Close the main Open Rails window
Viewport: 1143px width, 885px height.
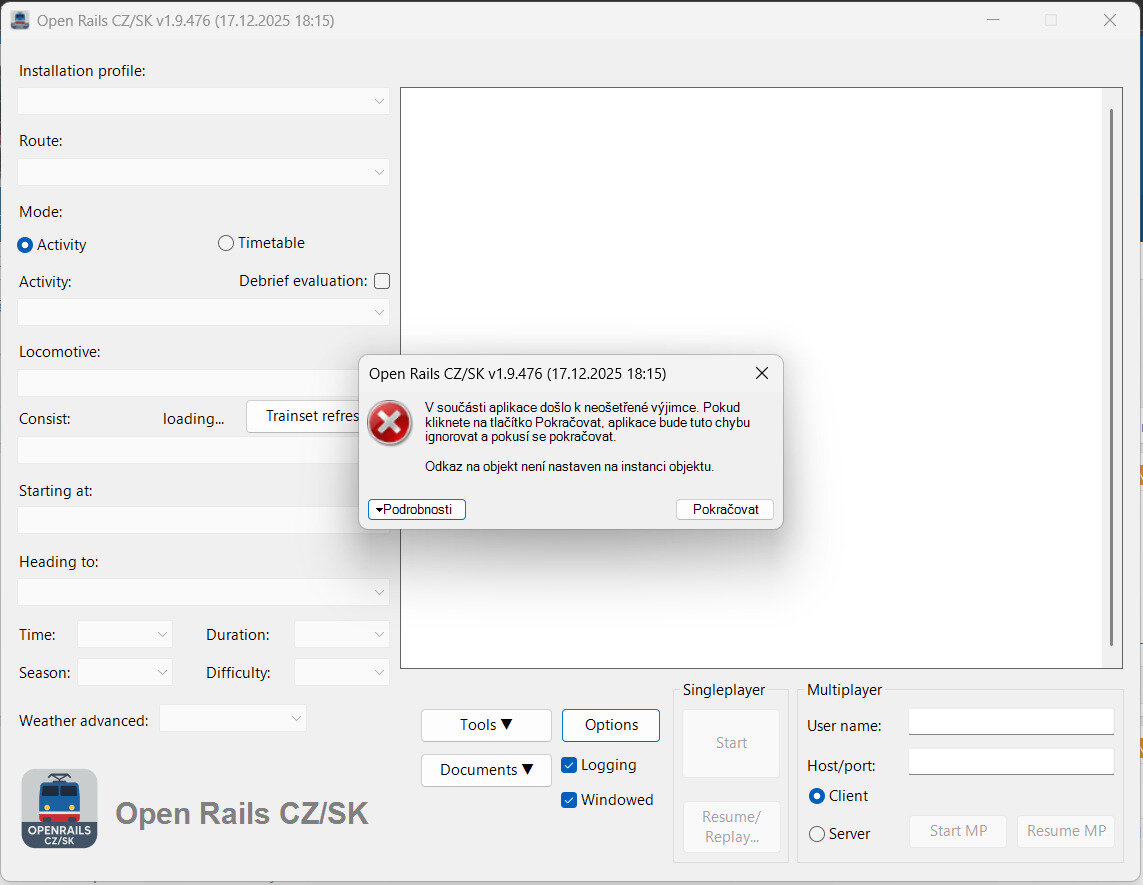(1109, 20)
